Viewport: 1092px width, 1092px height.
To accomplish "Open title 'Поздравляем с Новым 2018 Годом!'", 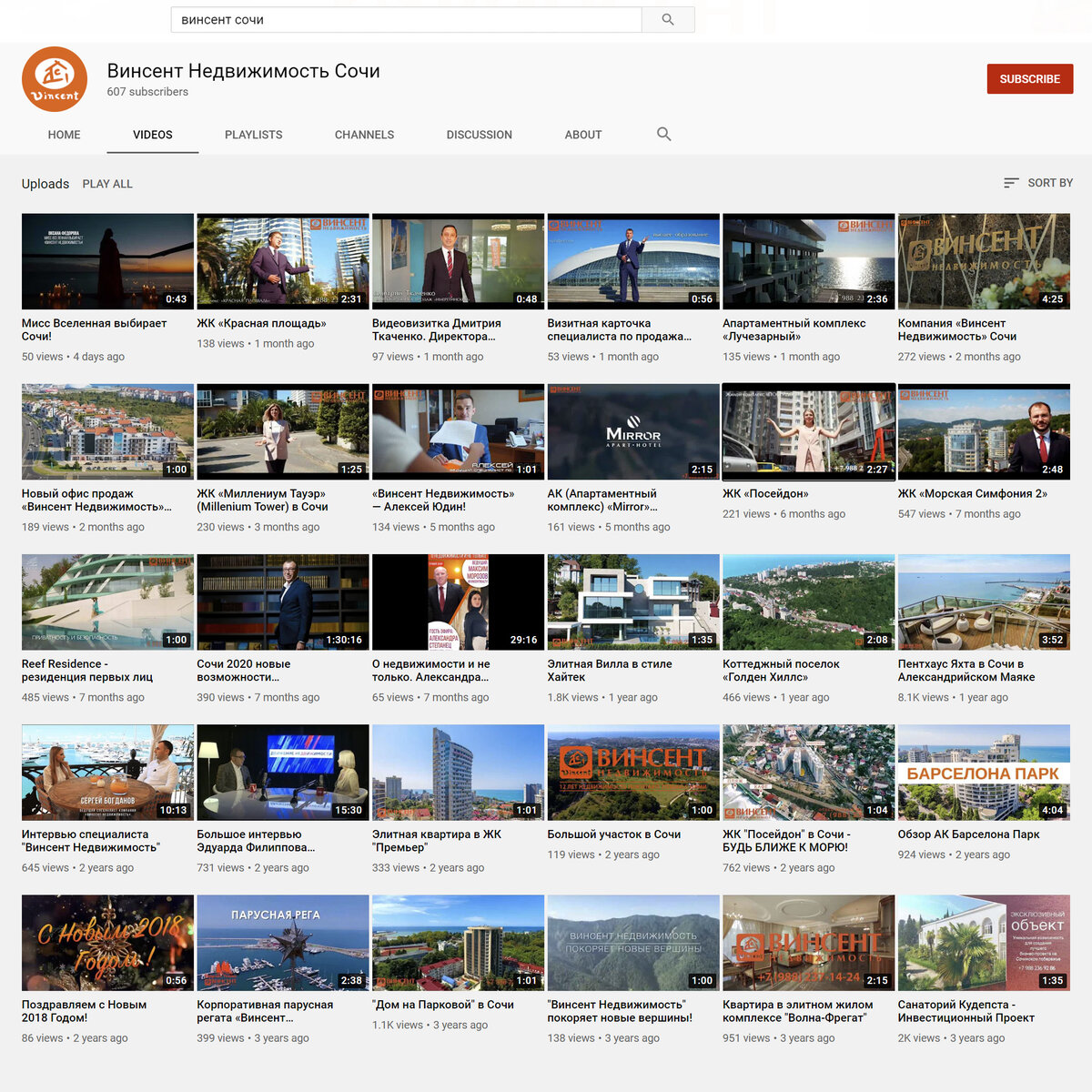I will coord(84,1011).
